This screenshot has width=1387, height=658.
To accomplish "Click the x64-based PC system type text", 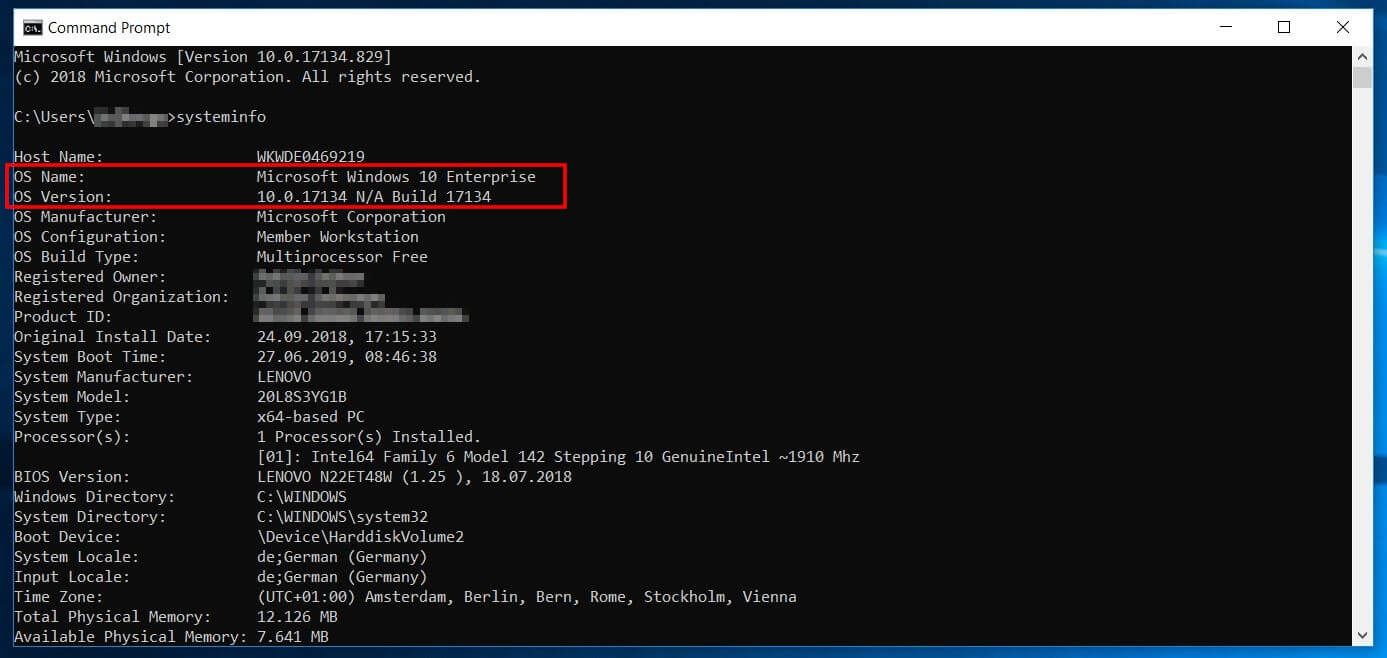I will coord(310,416).
